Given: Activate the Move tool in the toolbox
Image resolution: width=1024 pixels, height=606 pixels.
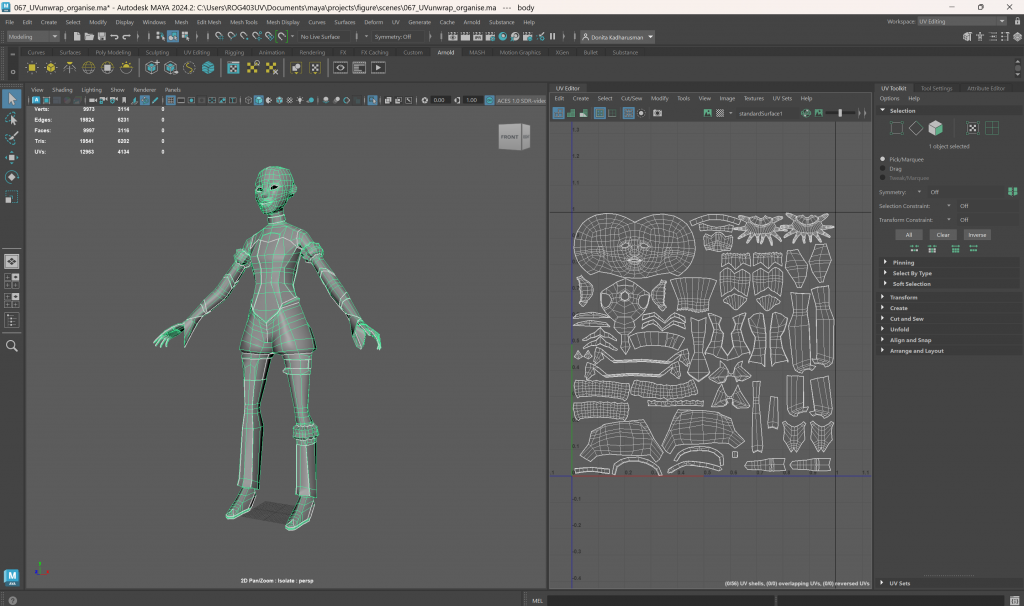Looking at the screenshot, I should 11,157.
